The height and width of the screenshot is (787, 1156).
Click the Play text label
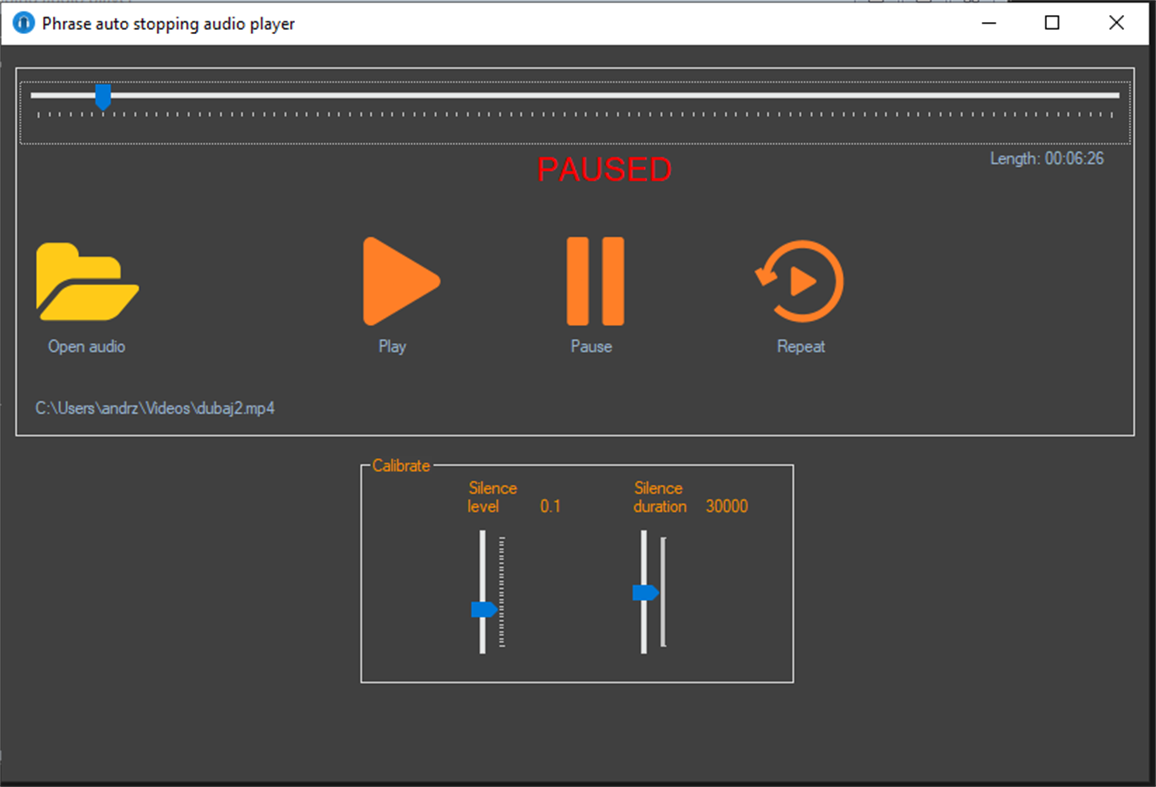(x=392, y=346)
